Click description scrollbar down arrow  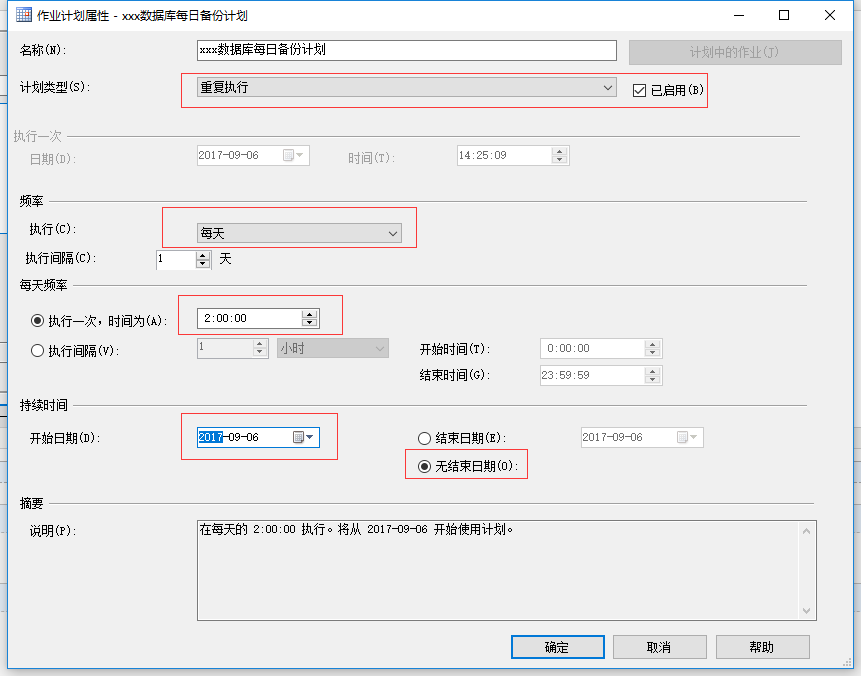[807, 611]
